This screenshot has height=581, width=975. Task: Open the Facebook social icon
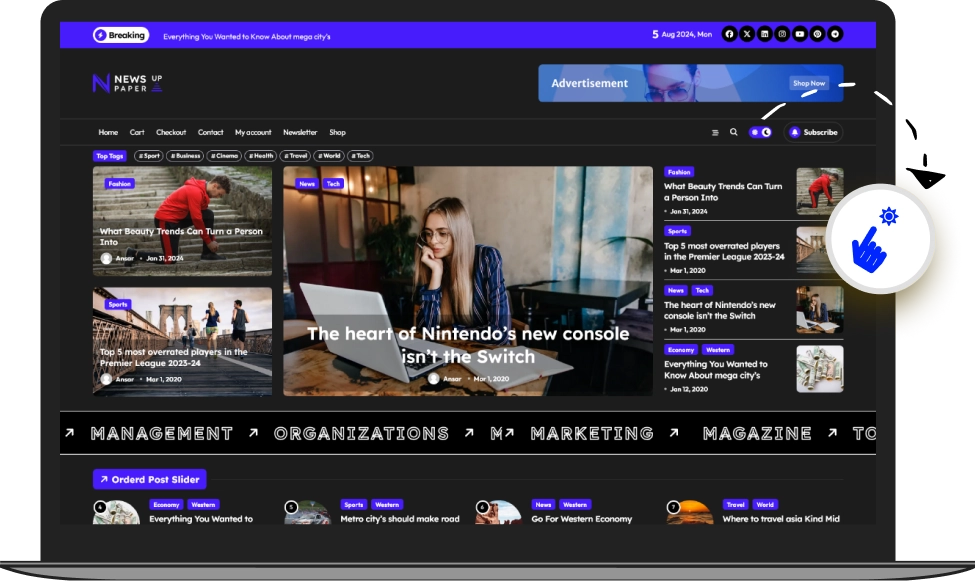[x=729, y=34]
